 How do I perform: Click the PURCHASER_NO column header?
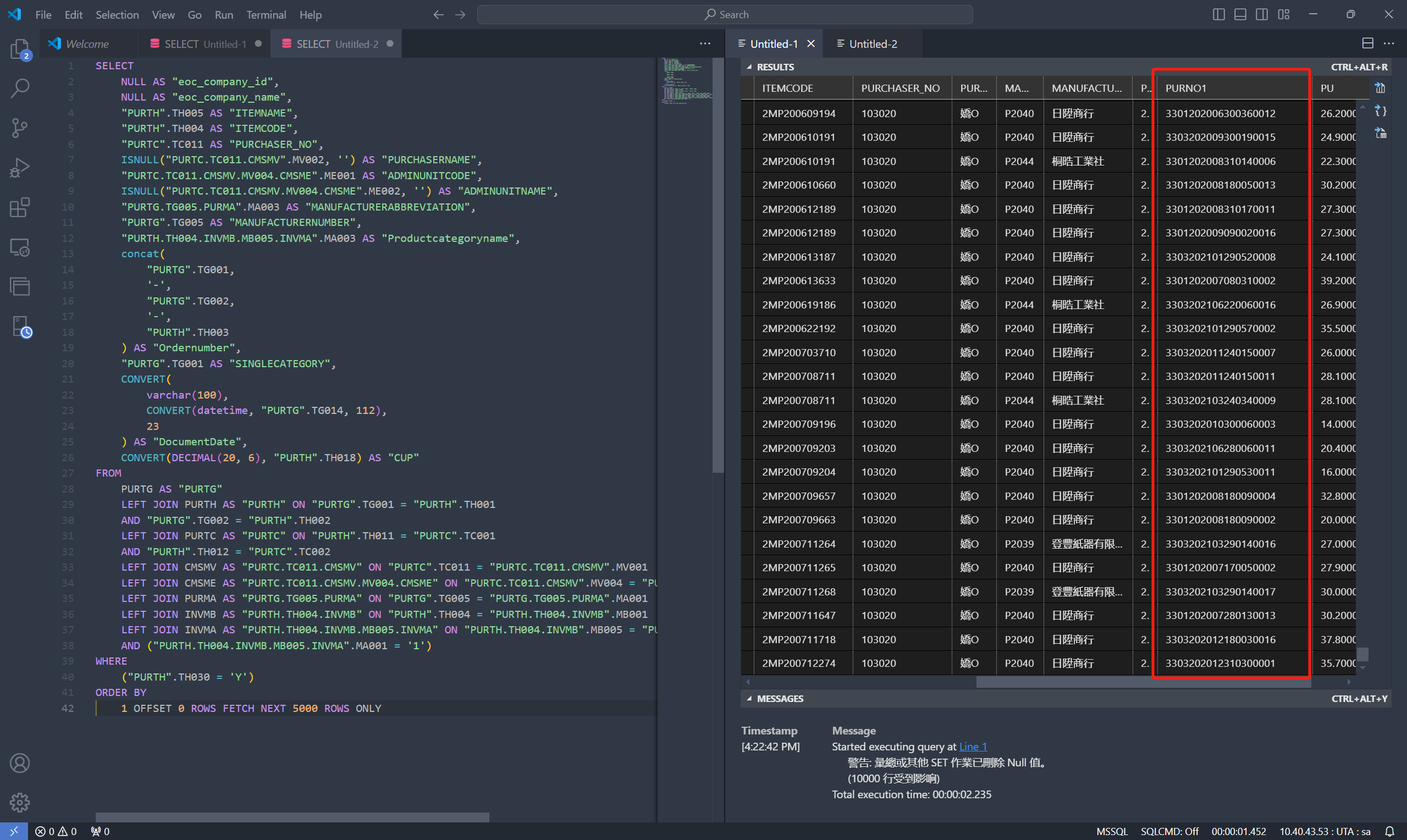click(x=902, y=89)
